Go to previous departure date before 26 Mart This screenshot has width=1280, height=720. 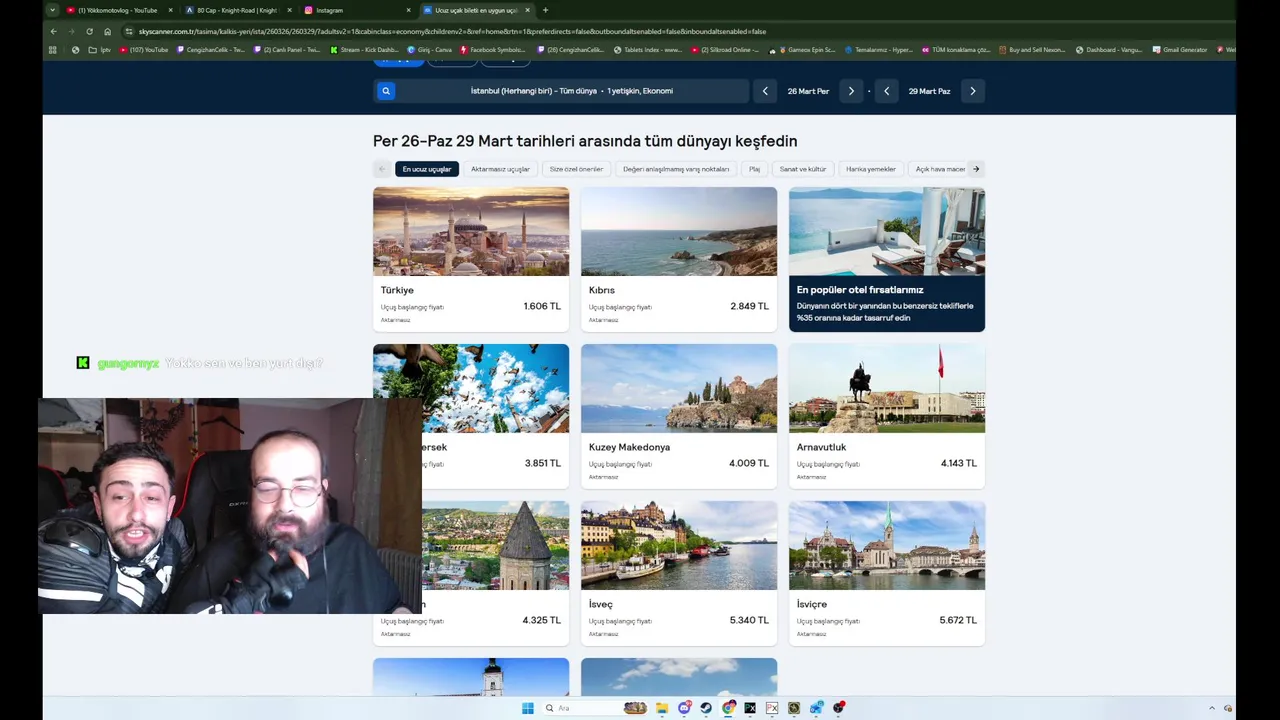coord(765,91)
